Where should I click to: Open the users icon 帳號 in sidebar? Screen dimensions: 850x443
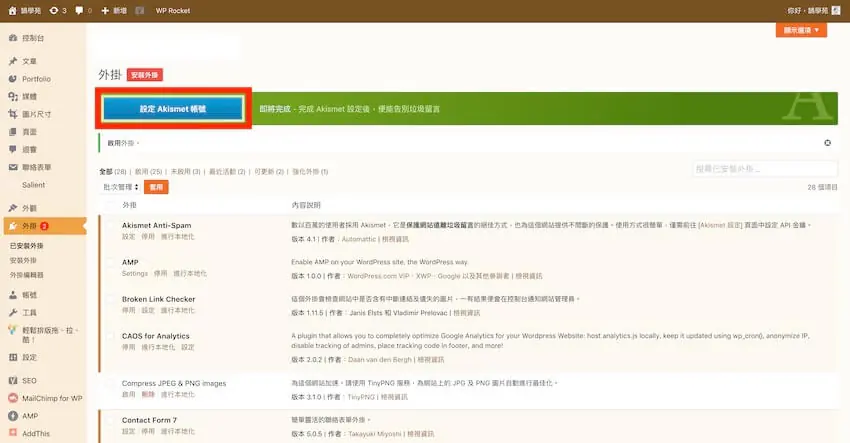tap(13, 295)
